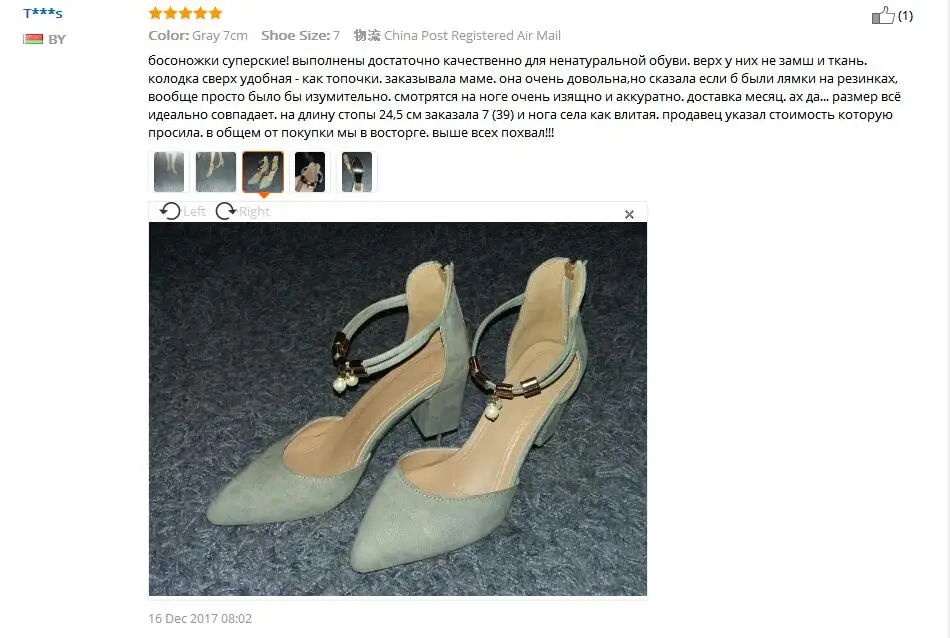Rotate the photo left using the counterclockwise arrow

[170, 211]
